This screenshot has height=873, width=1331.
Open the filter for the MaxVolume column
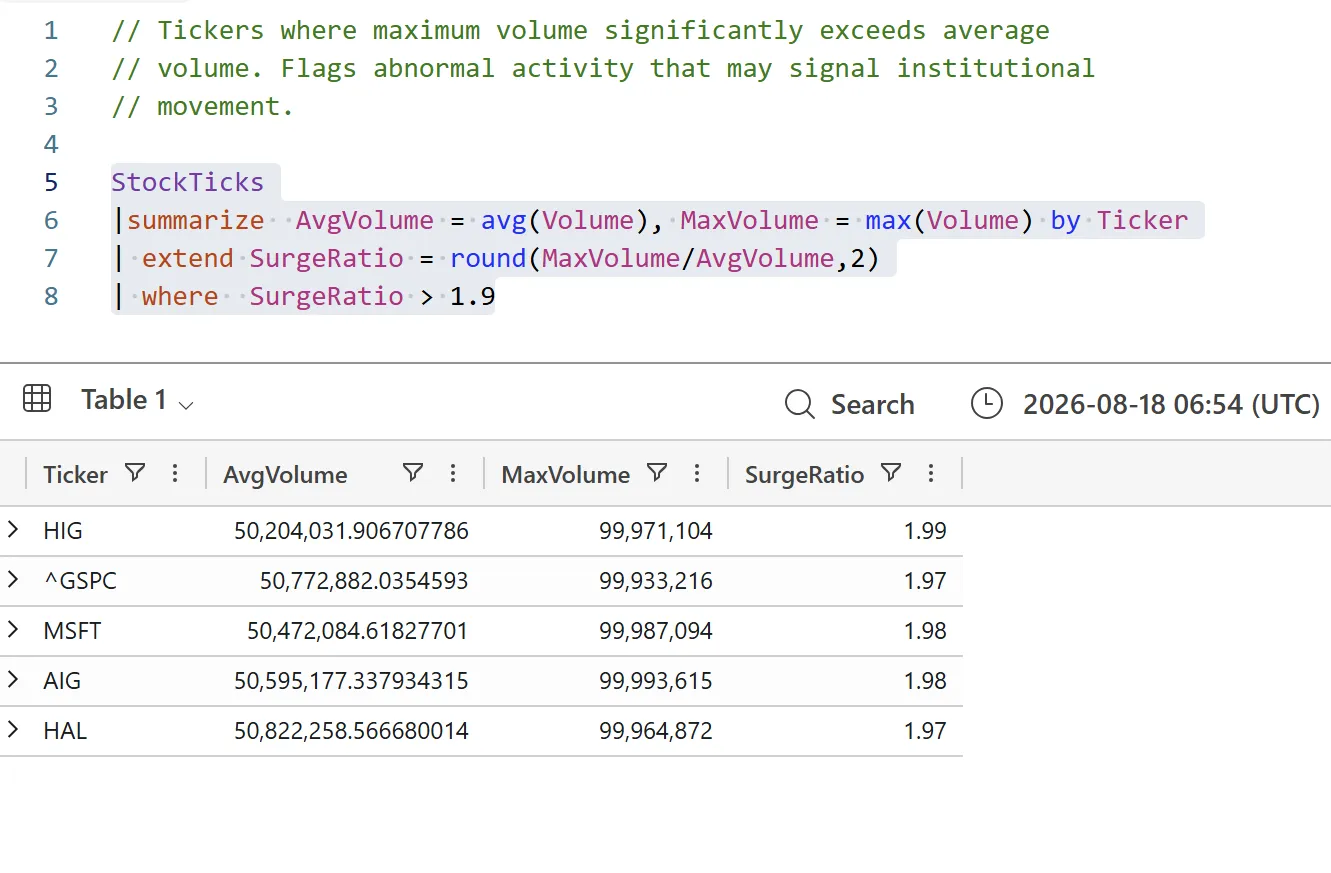[657, 473]
